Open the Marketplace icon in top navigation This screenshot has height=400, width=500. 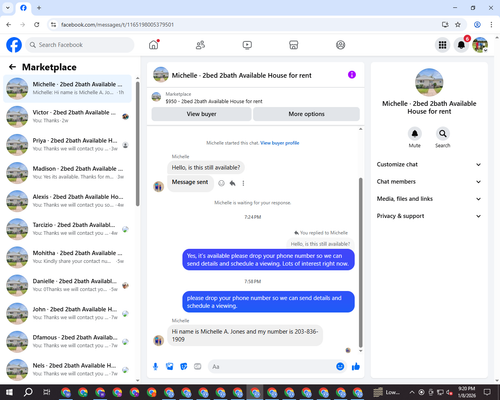pos(294,45)
